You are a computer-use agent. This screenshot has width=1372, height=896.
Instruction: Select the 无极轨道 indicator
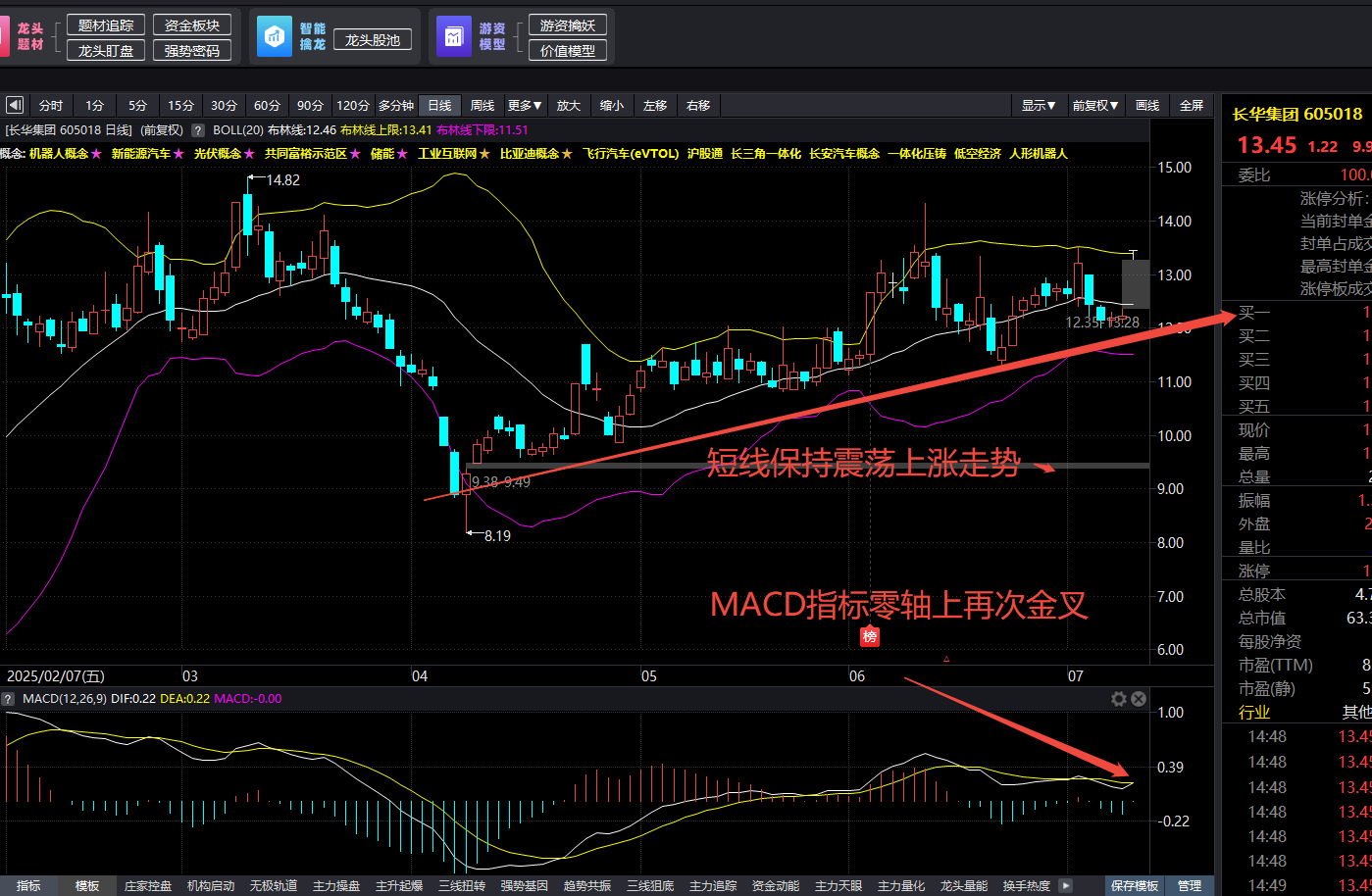point(274,886)
